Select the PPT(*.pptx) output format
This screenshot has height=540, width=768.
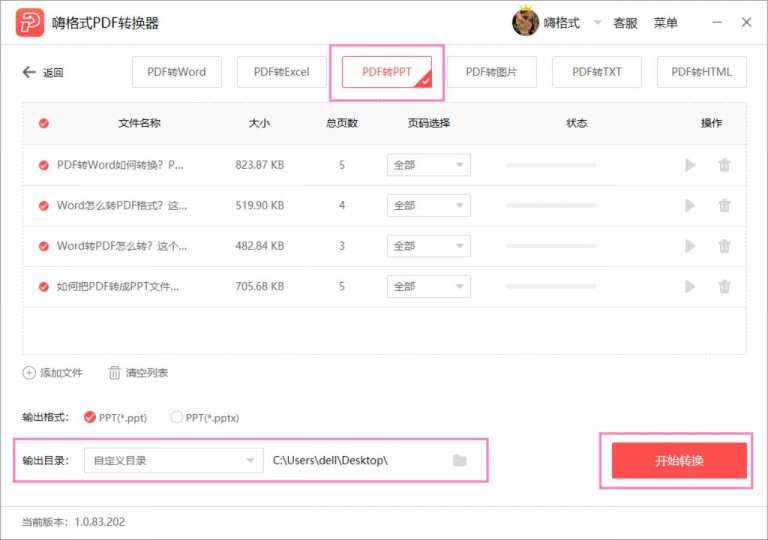(205, 417)
